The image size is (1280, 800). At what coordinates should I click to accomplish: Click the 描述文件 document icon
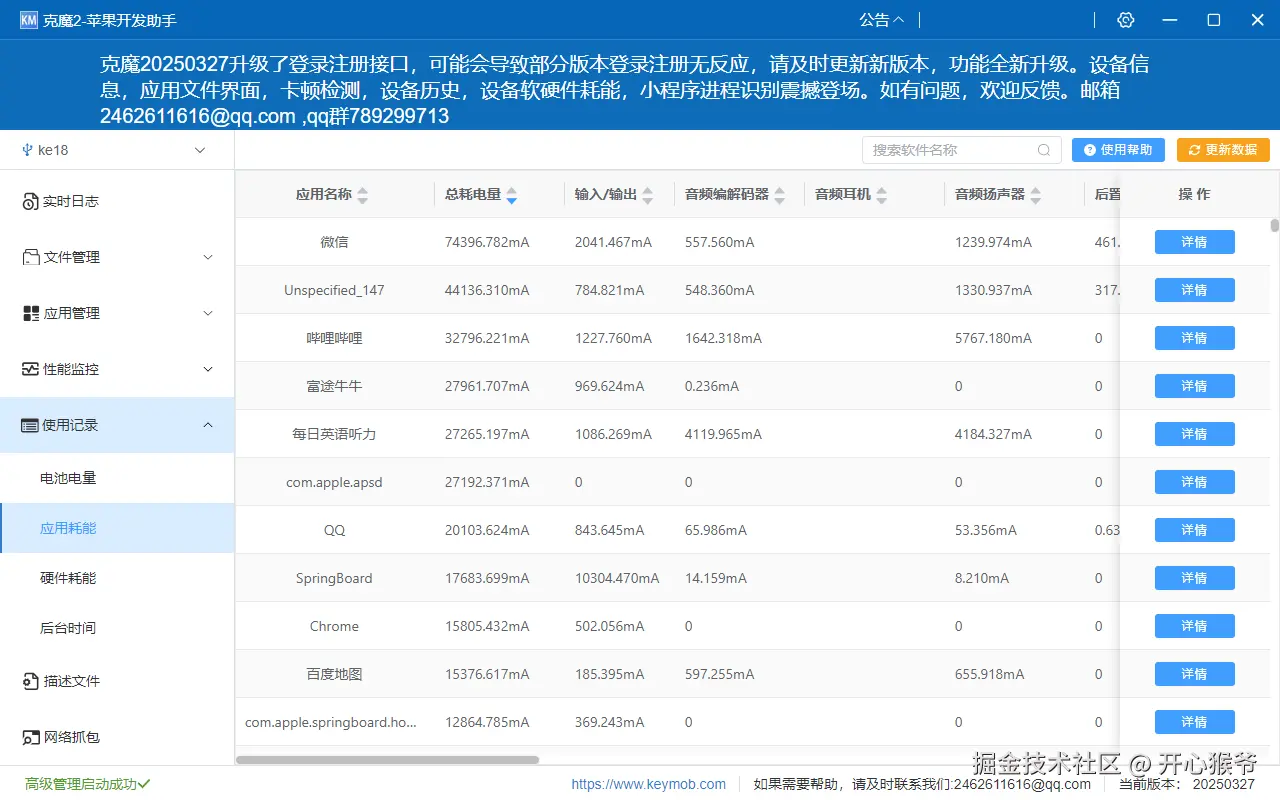pos(31,681)
